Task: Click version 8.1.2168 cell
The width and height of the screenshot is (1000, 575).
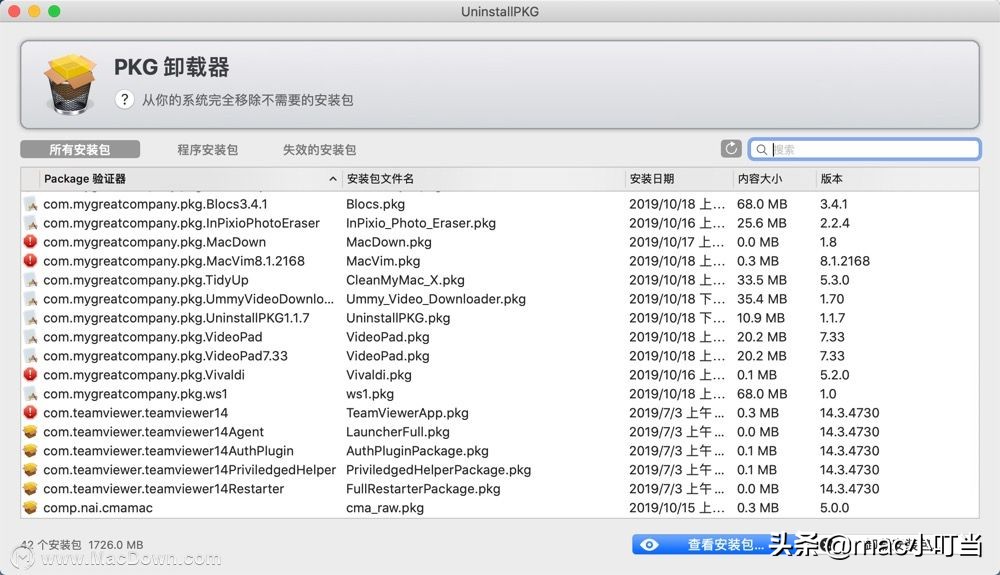Action: [x=844, y=261]
